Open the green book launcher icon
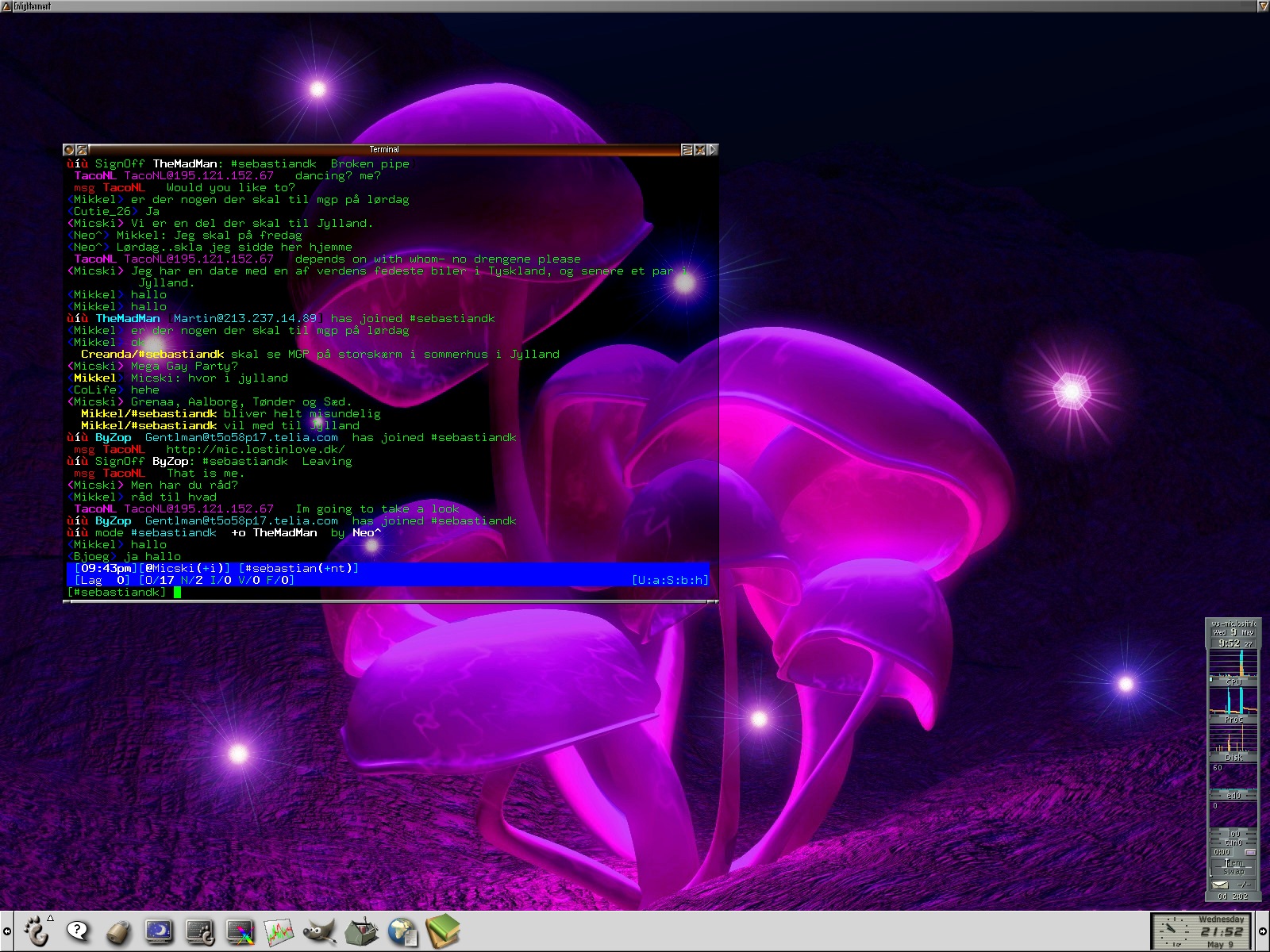 tap(443, 931)
